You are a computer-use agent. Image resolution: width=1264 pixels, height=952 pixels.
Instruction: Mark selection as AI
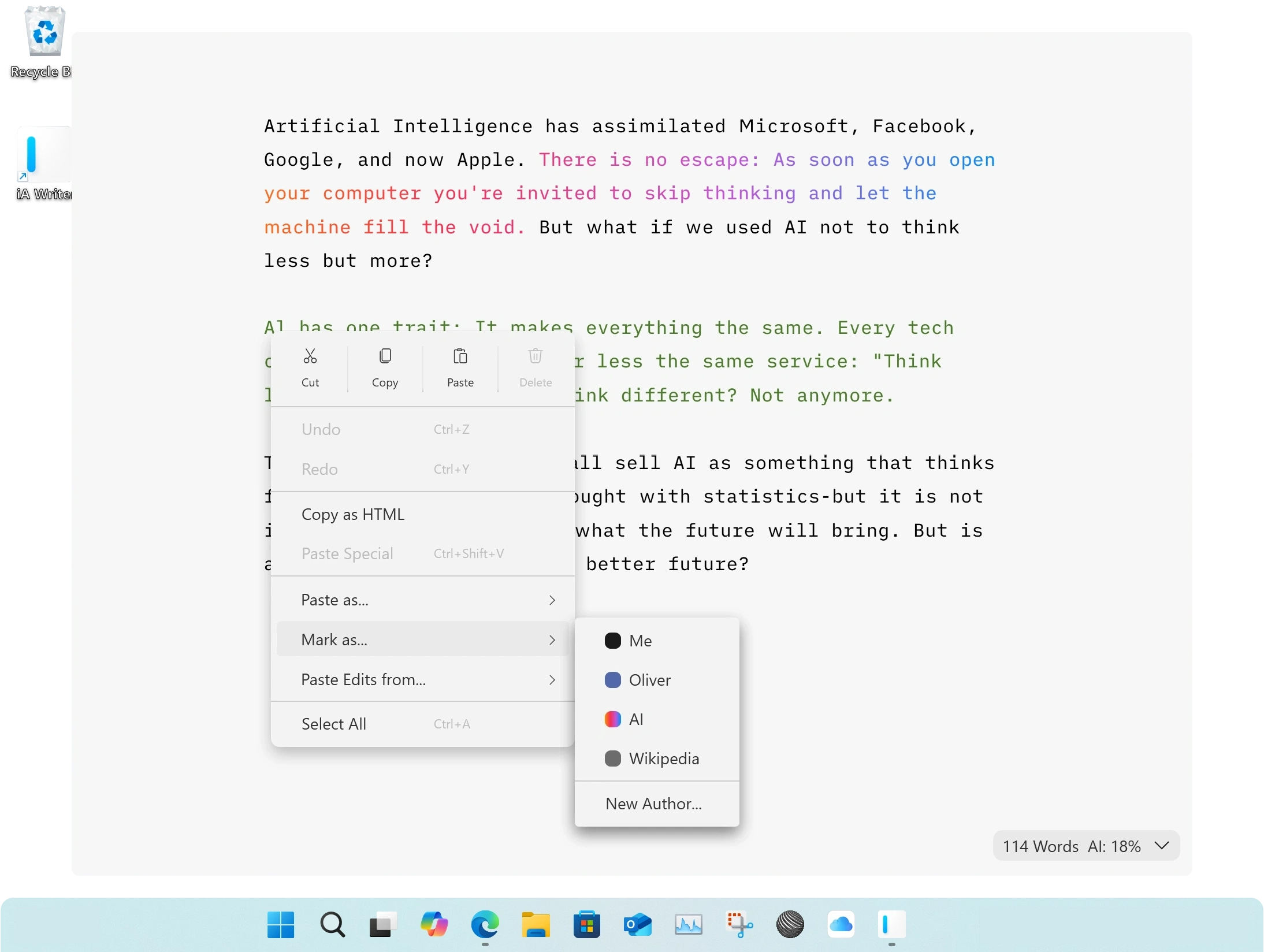[x=657, y=719]
